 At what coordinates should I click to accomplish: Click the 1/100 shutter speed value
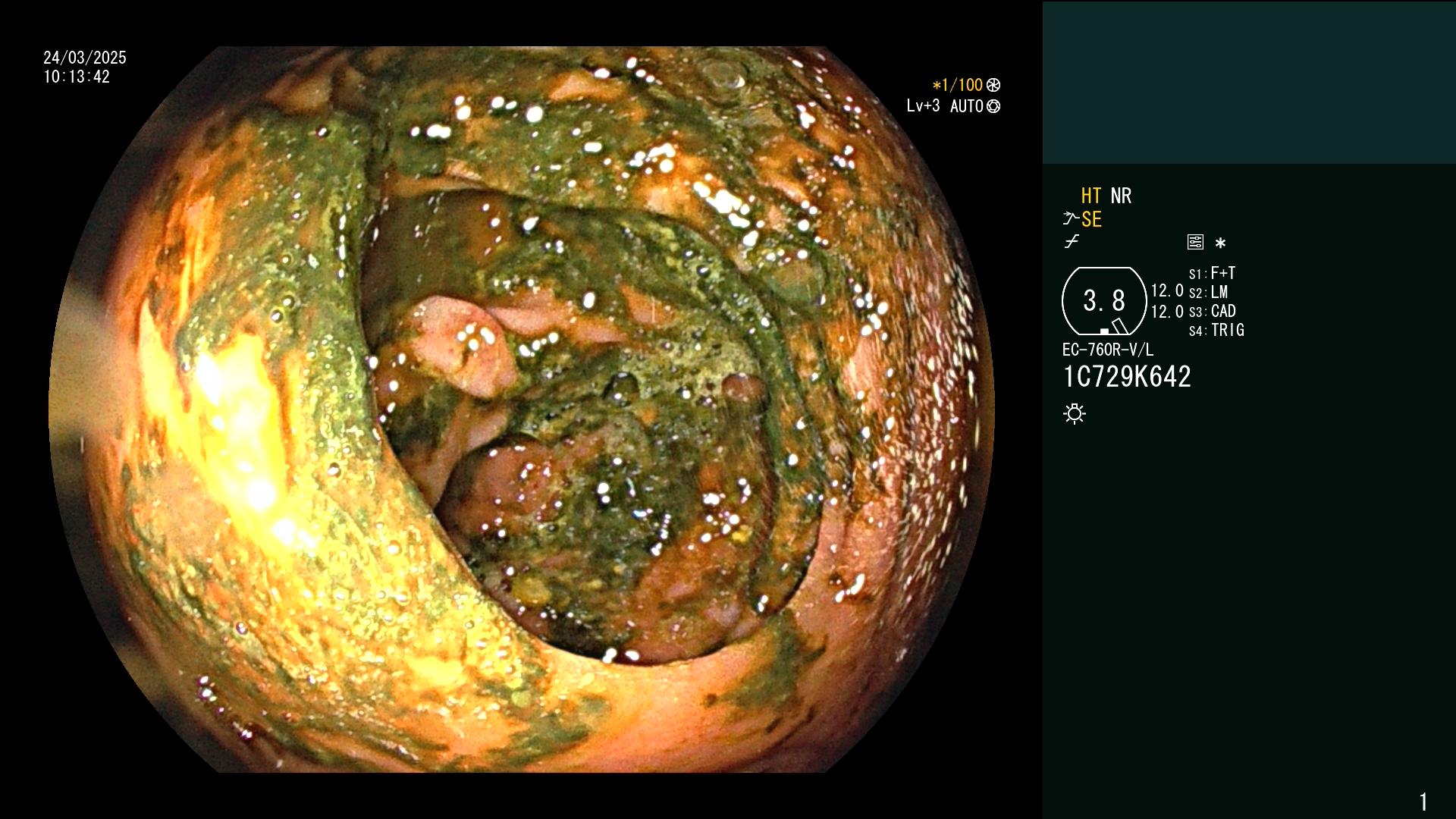coord(958,85)
